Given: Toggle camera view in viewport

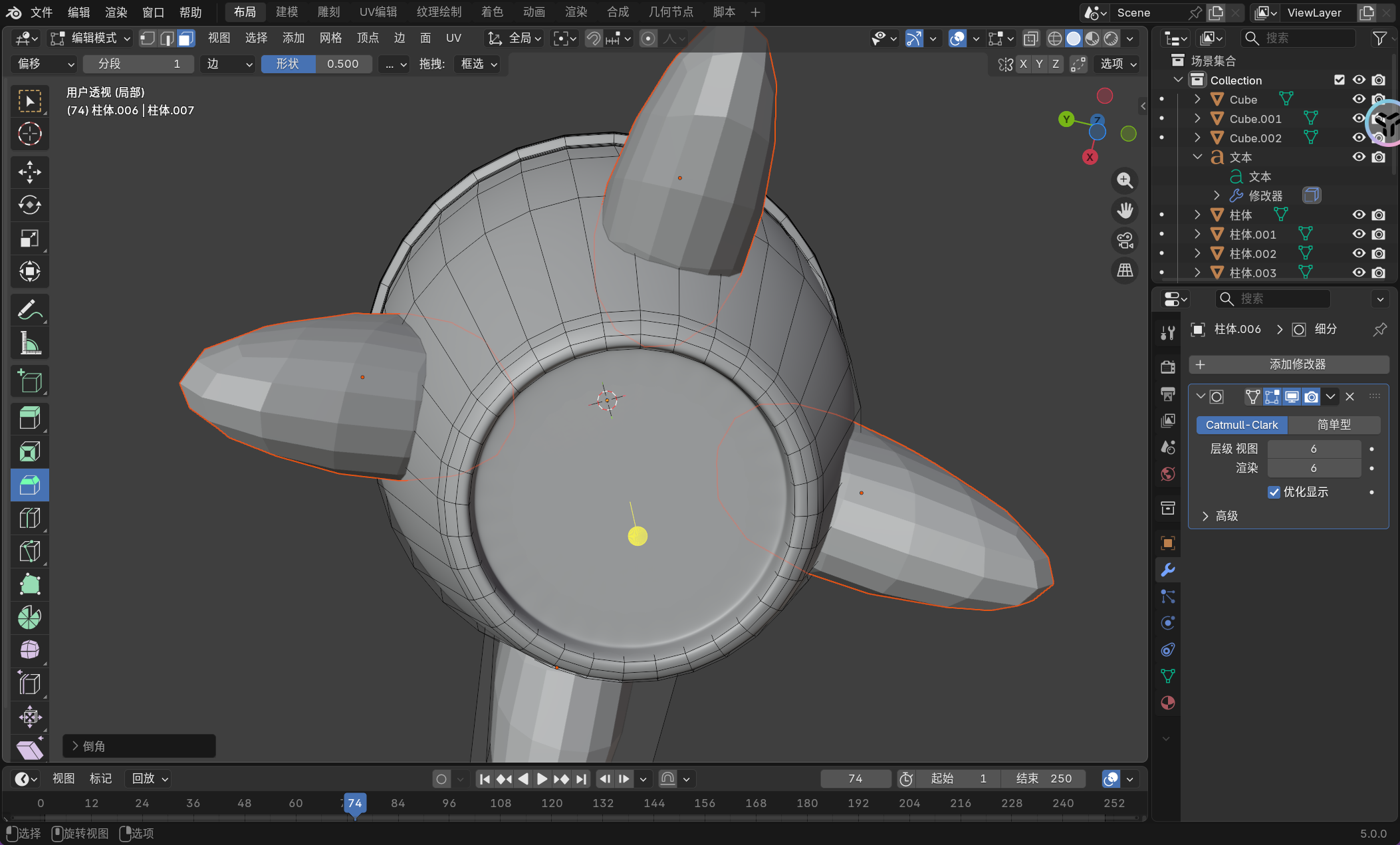Looking at the screenshot, I should point(1125,241).
